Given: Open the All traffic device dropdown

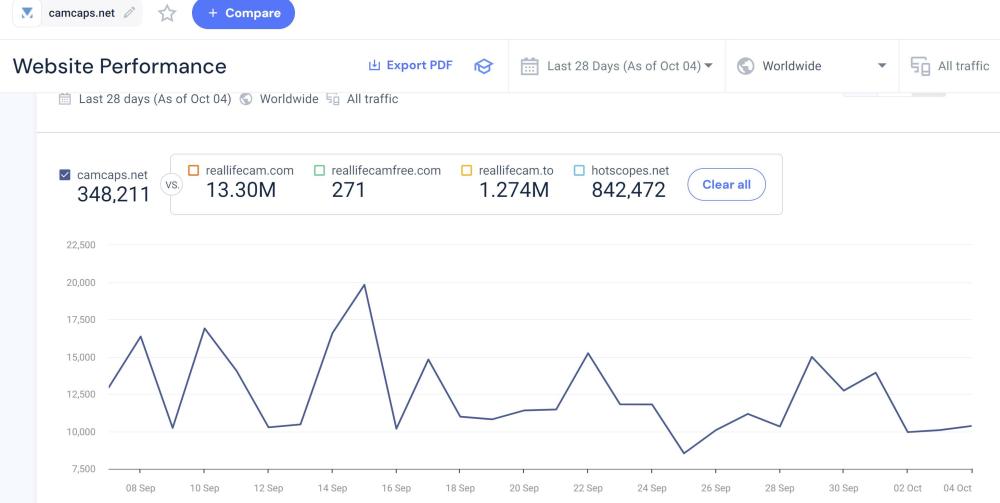Looking at the screenshot, I should coord(962,66).
